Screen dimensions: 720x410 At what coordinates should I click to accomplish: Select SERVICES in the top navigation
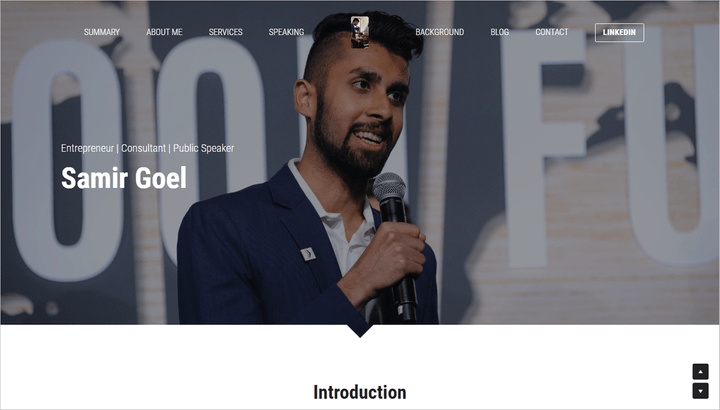click(225, 32)
